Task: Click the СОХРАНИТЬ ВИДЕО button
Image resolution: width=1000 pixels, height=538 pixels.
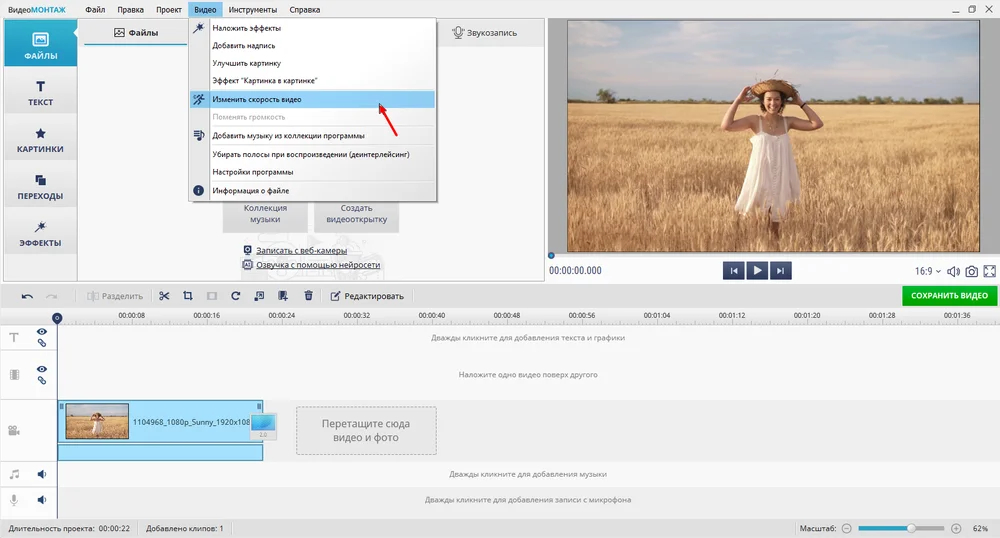Action: tap(949, 296)
